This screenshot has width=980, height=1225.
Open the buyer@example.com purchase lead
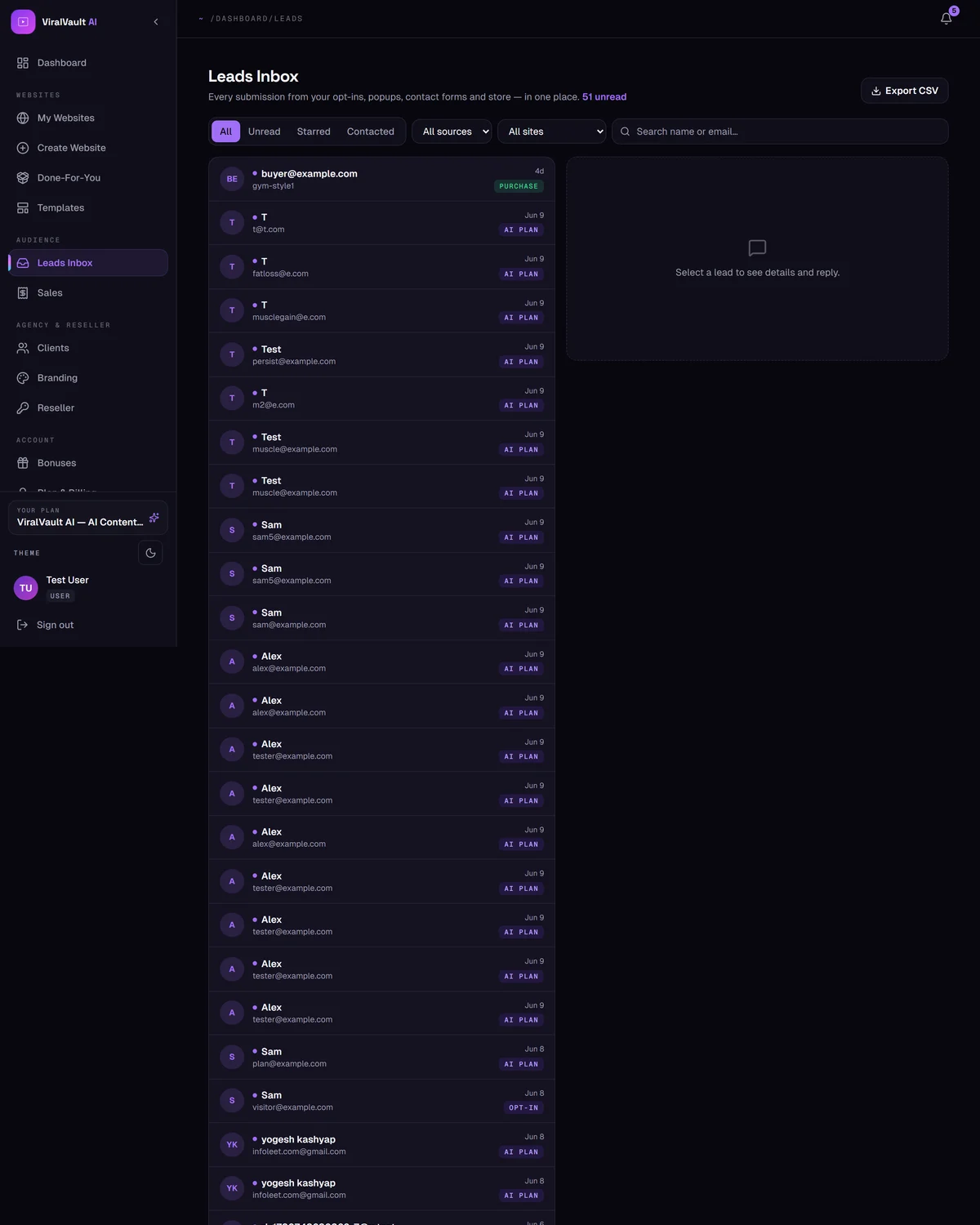pos(381,179)
